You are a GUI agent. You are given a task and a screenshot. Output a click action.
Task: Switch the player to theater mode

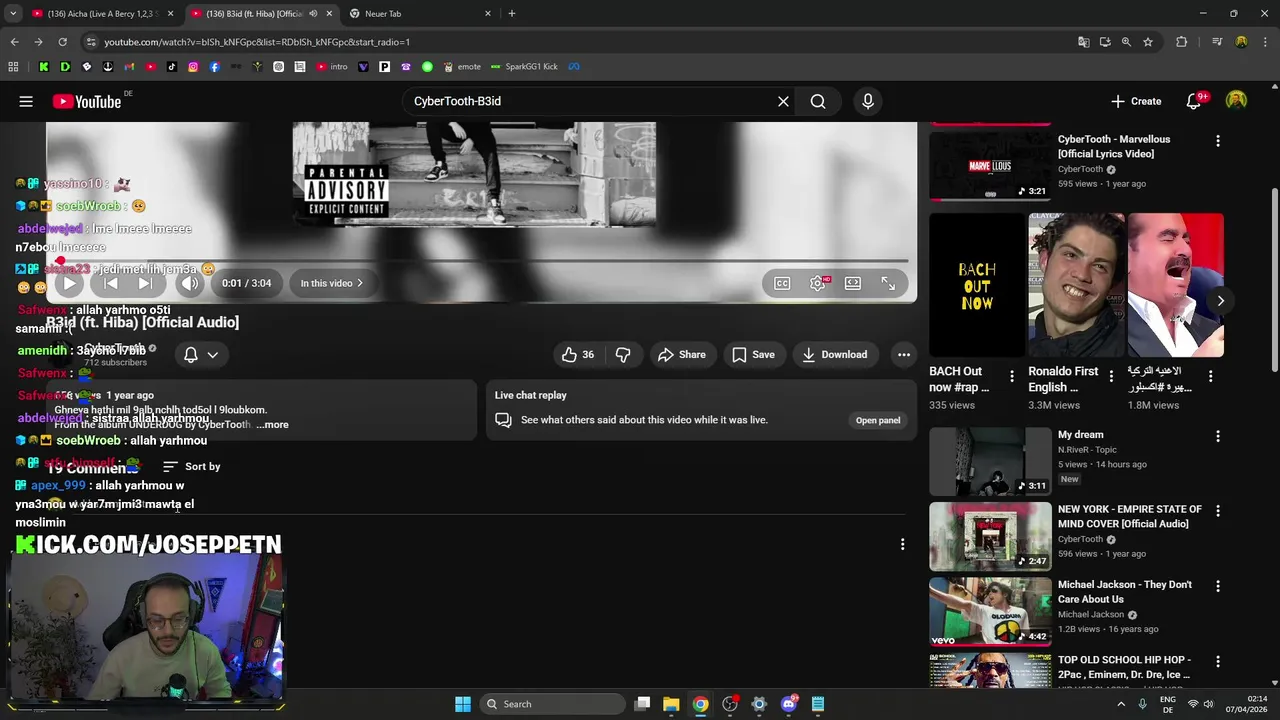[x=853, y=283]
